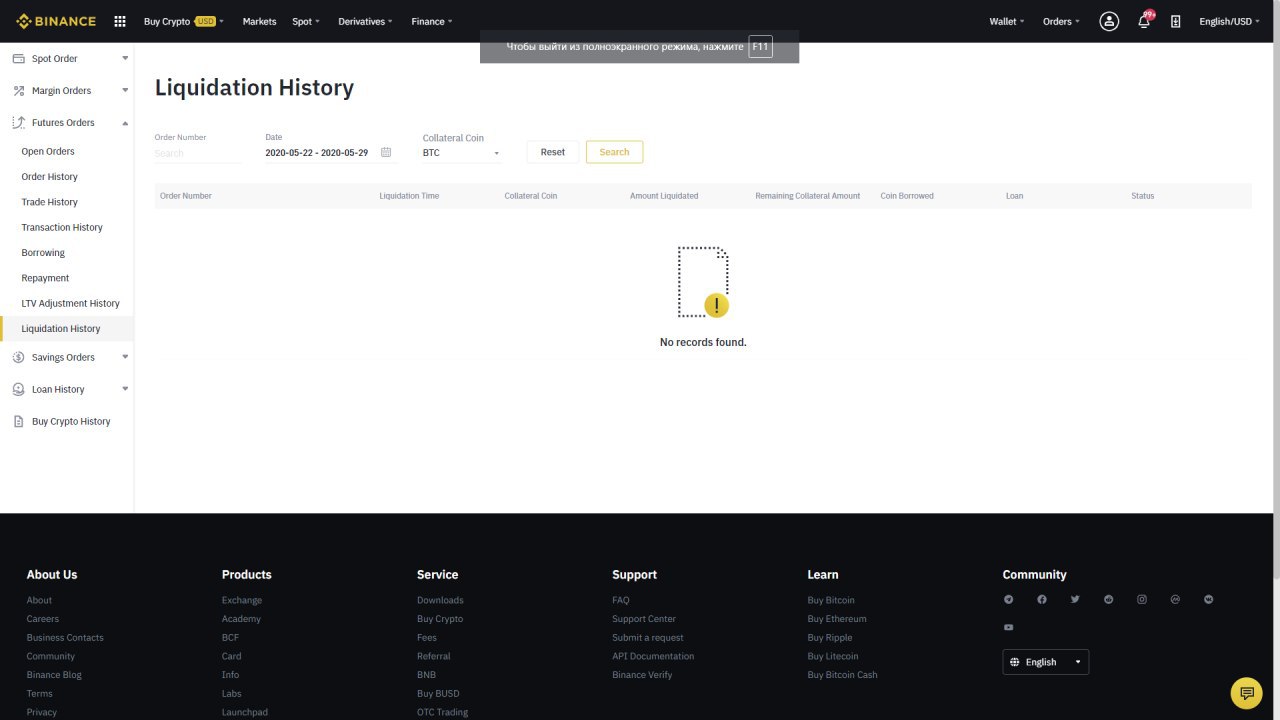Open the Support Center footer link

tap(644, 619)
